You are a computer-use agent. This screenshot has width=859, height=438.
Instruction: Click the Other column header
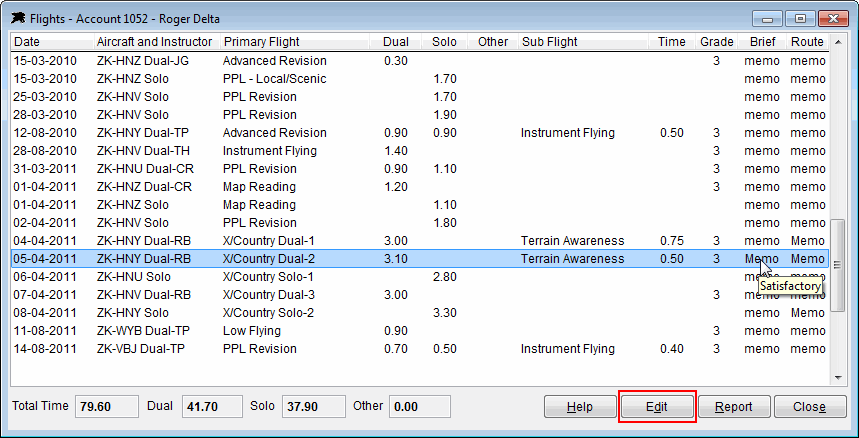pos(493,42)
